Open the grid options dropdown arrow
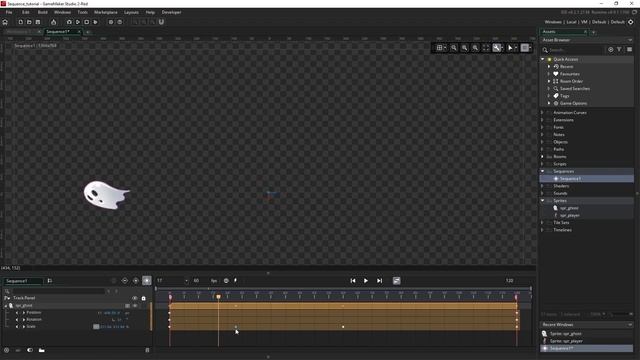Screen dimensions: 640x360 pos(445,48)
